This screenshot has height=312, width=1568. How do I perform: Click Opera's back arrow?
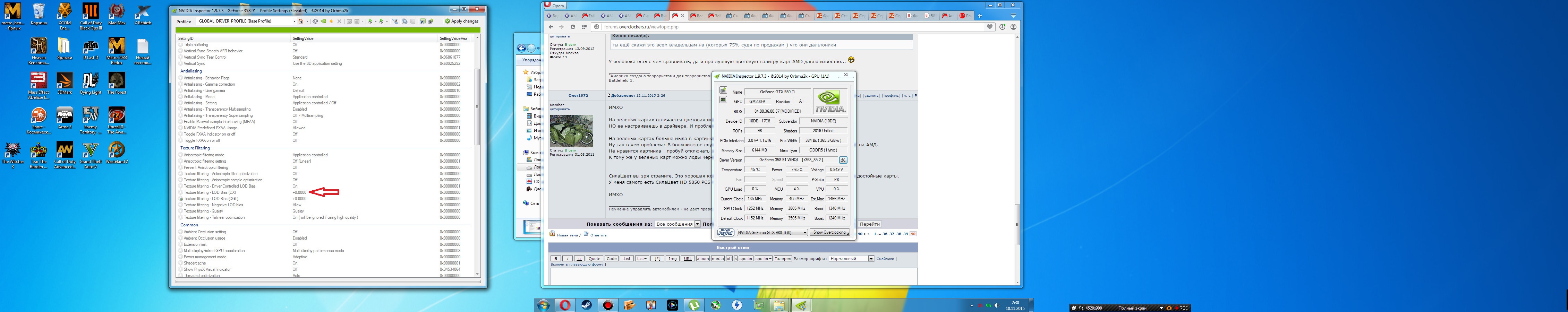(x=551, y=27)
